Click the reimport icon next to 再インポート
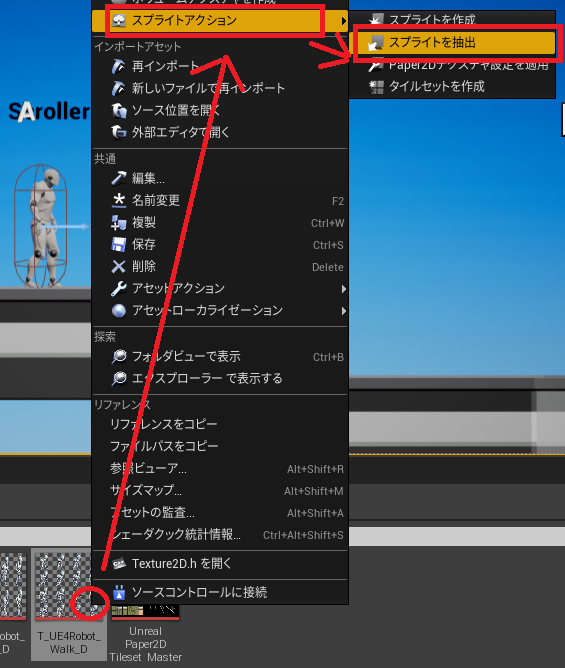Viewport: 565px width, 668px height. (x=118, y=66)
